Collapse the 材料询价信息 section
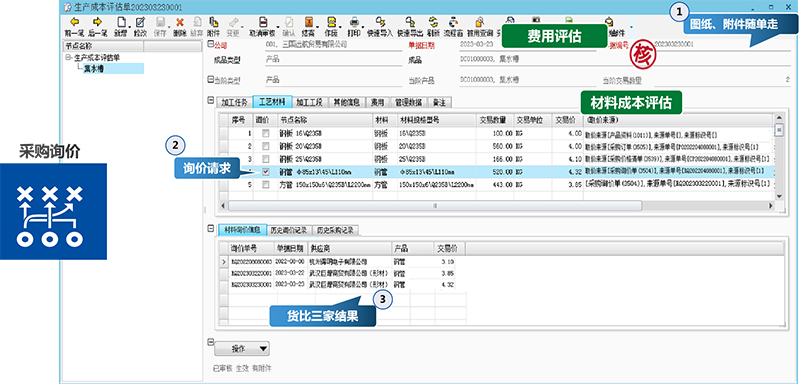The width and height of the screenshot is (800, 384). [x=210, y=228]
